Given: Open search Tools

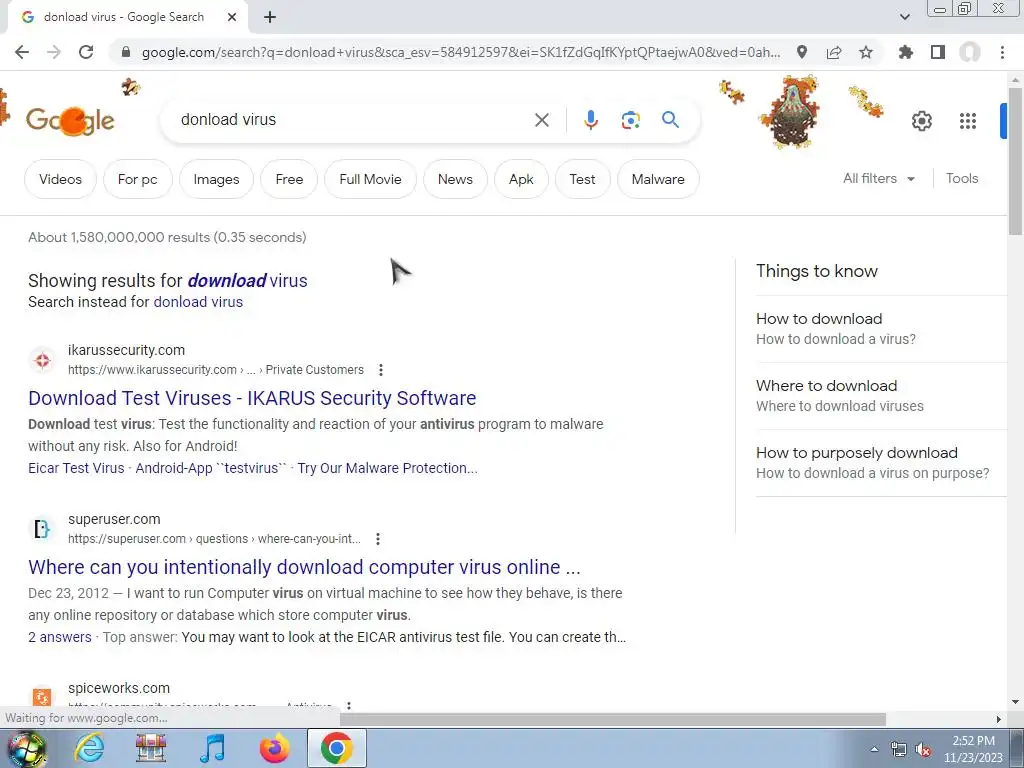Looking at the screenshot, I should click(x=962, y=178).
